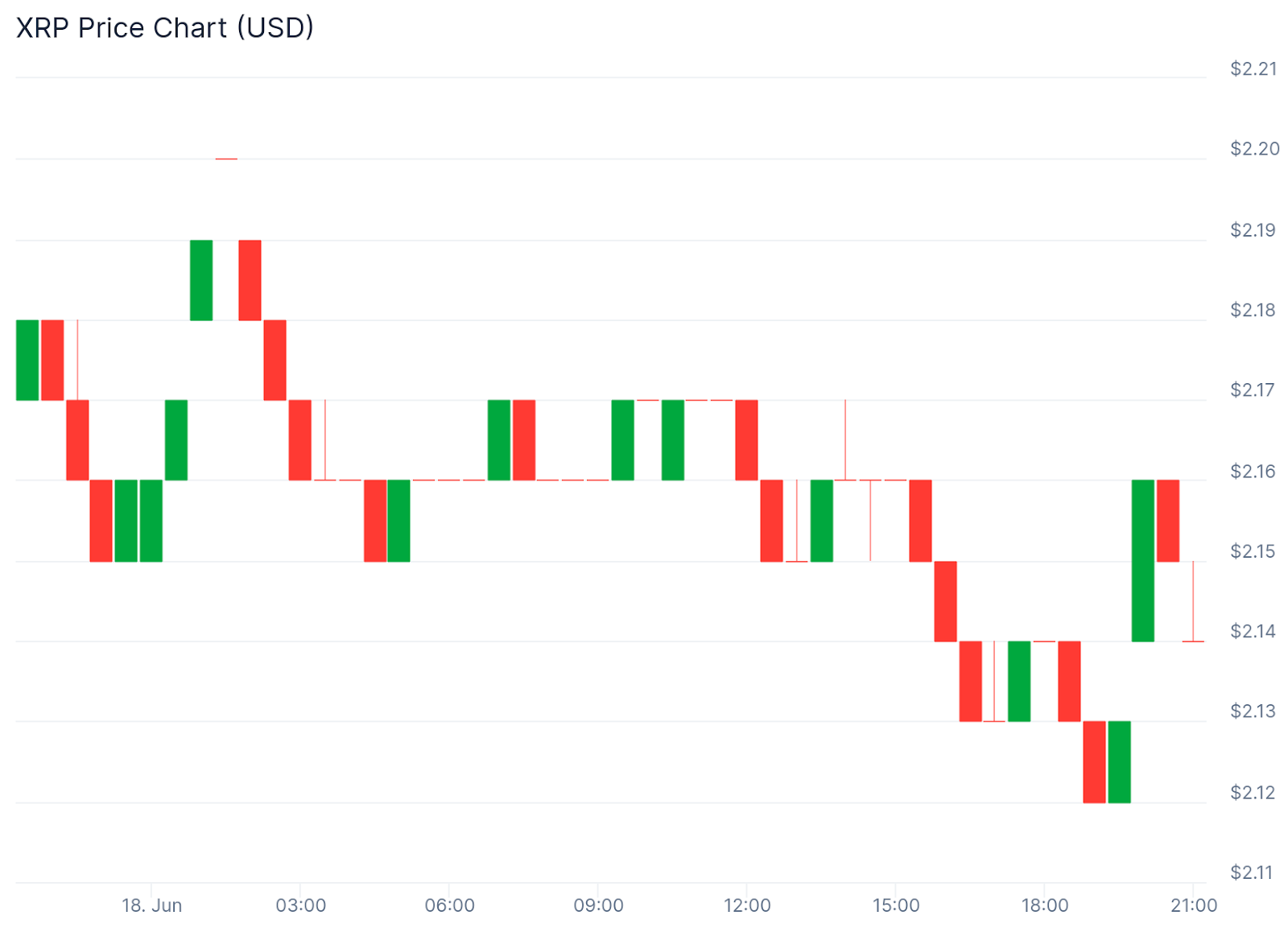
Task: Select the 03:00 time axis label
Action: pos(300,905)
